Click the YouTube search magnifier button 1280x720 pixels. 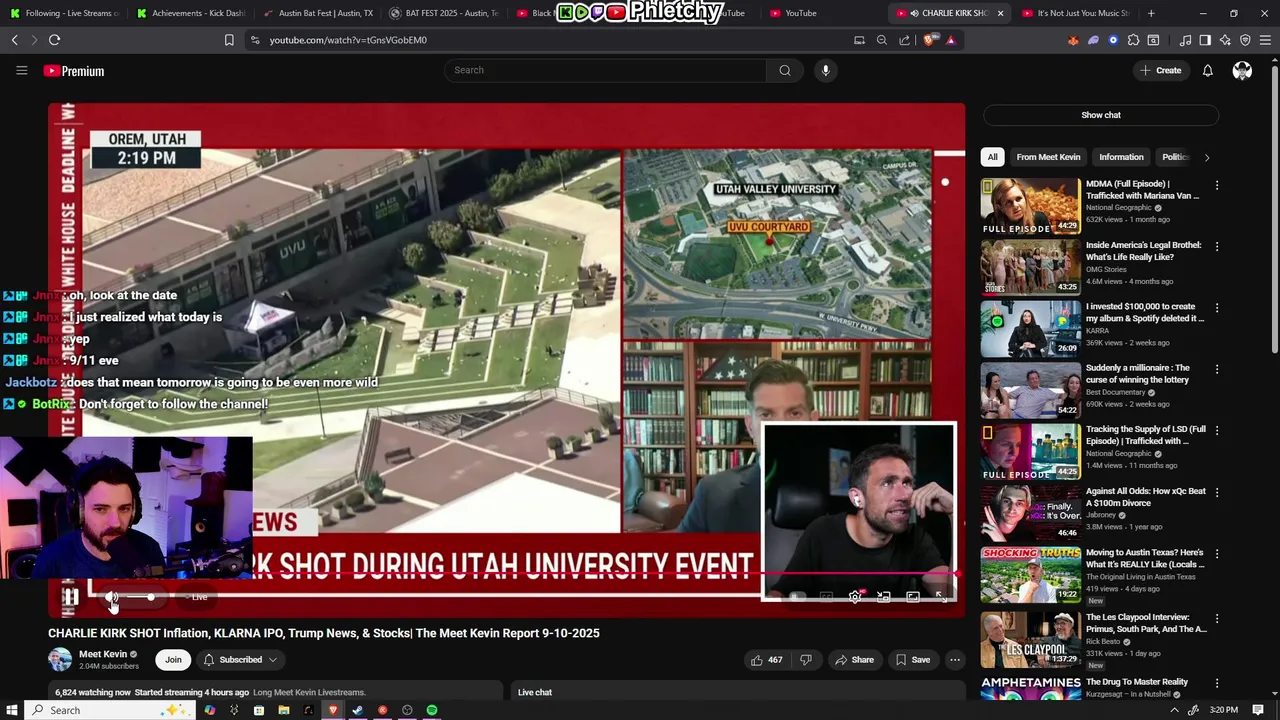[x=785, y=70]
